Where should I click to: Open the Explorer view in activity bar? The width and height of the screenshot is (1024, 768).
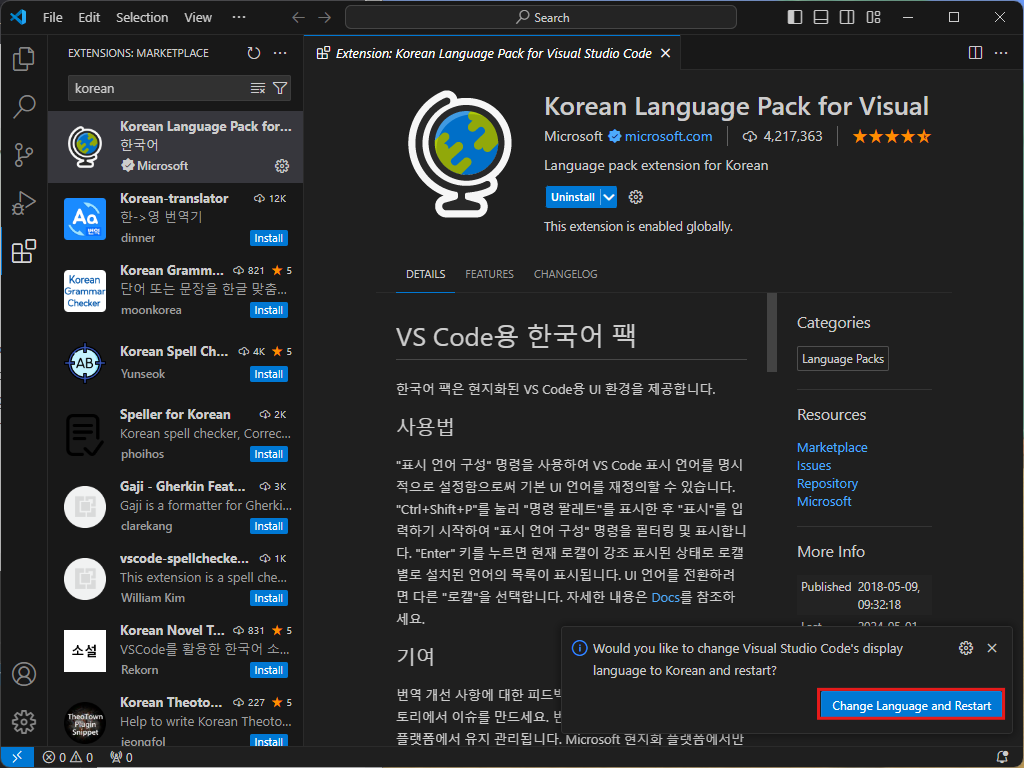[24, 59]
